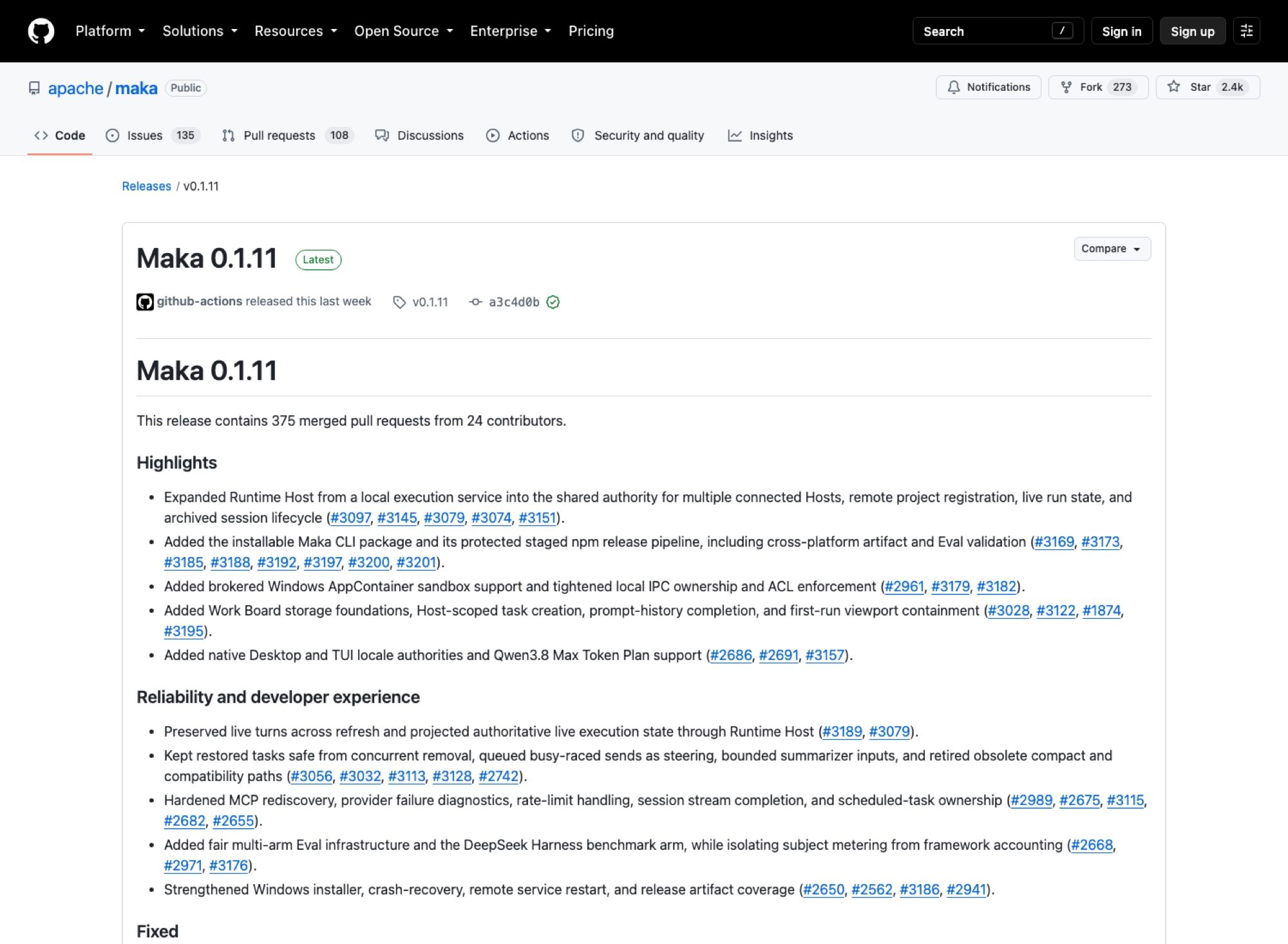Screen dimensions: 1288x944
Task: Open pull request #3157
Action: 824,655
